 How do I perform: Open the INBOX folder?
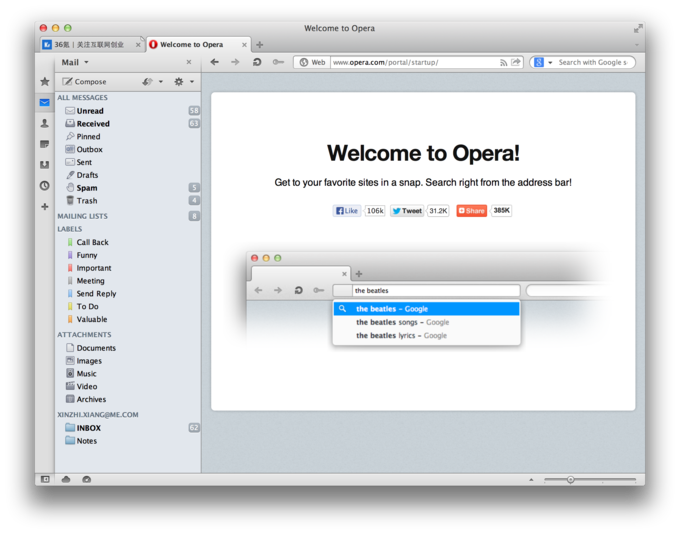point(128,428)
